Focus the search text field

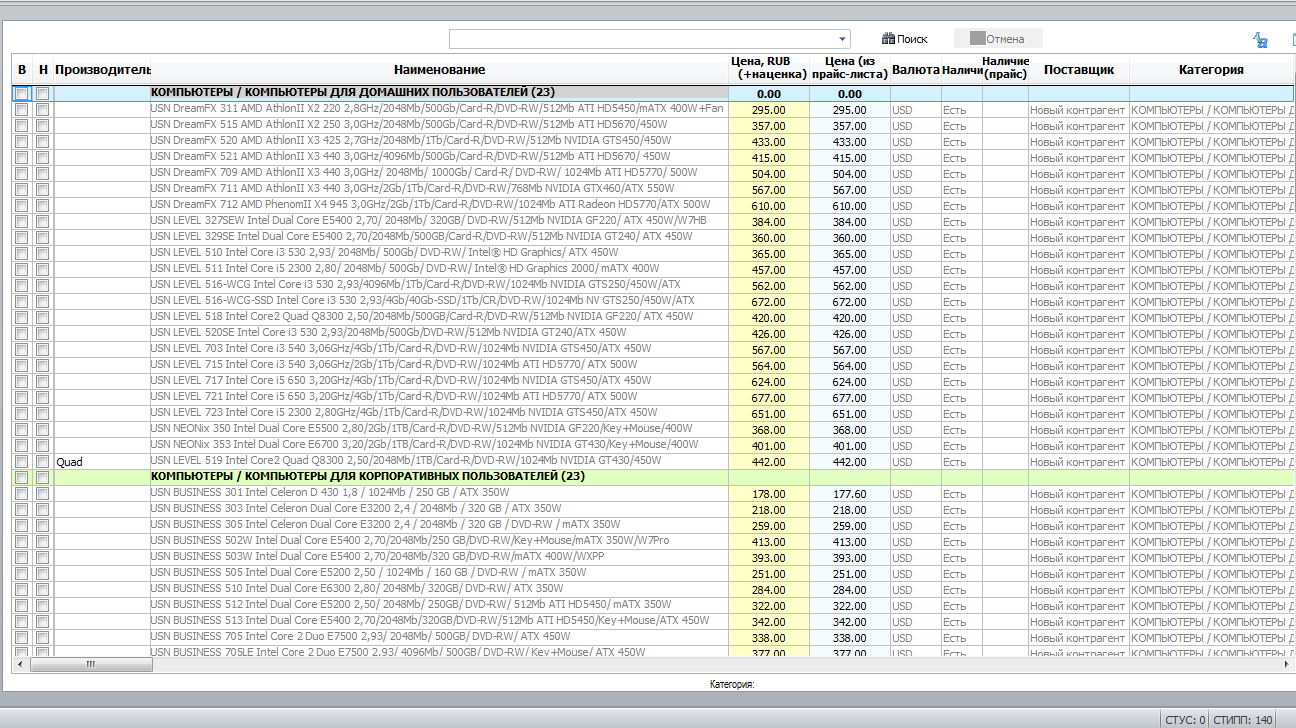point(643,39)
